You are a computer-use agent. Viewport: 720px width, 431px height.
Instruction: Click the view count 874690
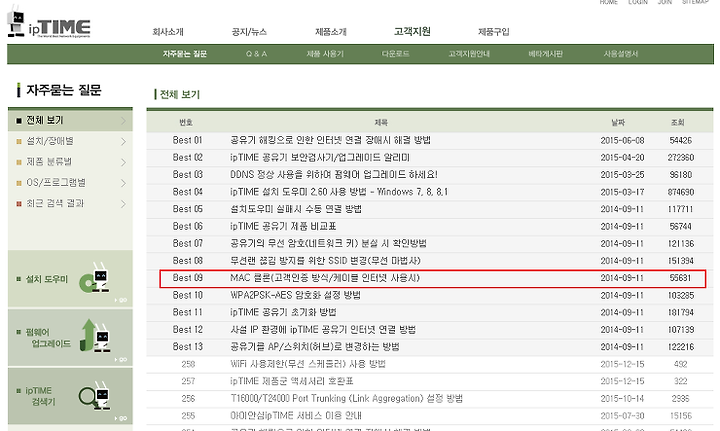(681, 192)
